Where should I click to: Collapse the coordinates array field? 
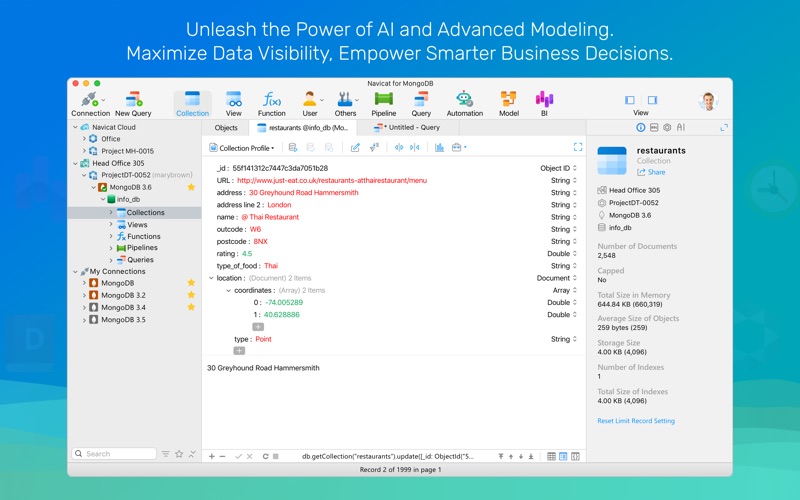coord(229,290)
